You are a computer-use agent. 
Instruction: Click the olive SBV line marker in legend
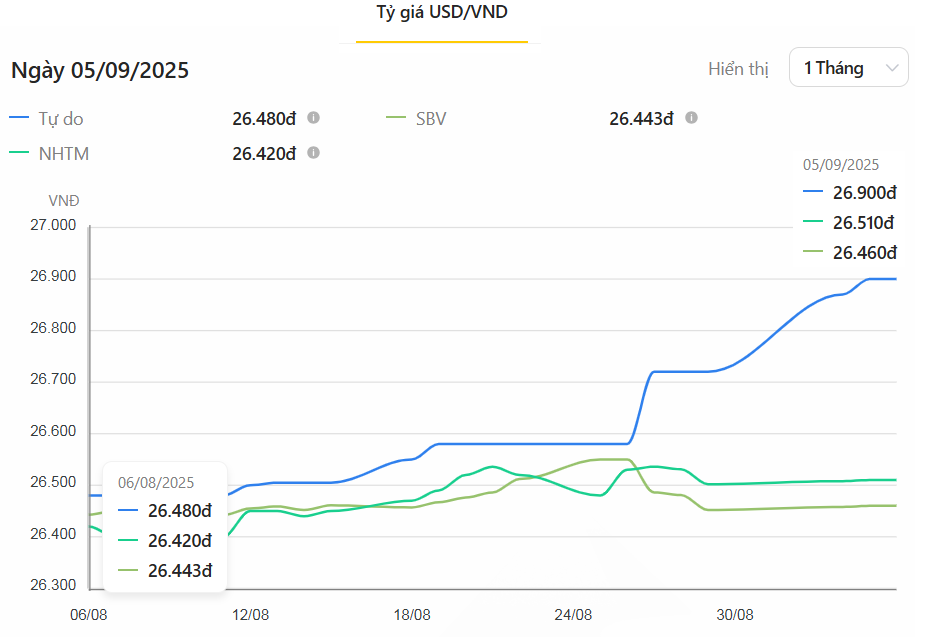(x=396, y=118)
